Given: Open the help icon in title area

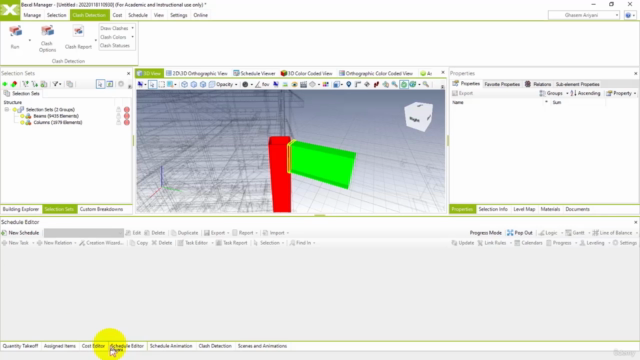Looking at the screenshot, I should click(x=628, y=15).
